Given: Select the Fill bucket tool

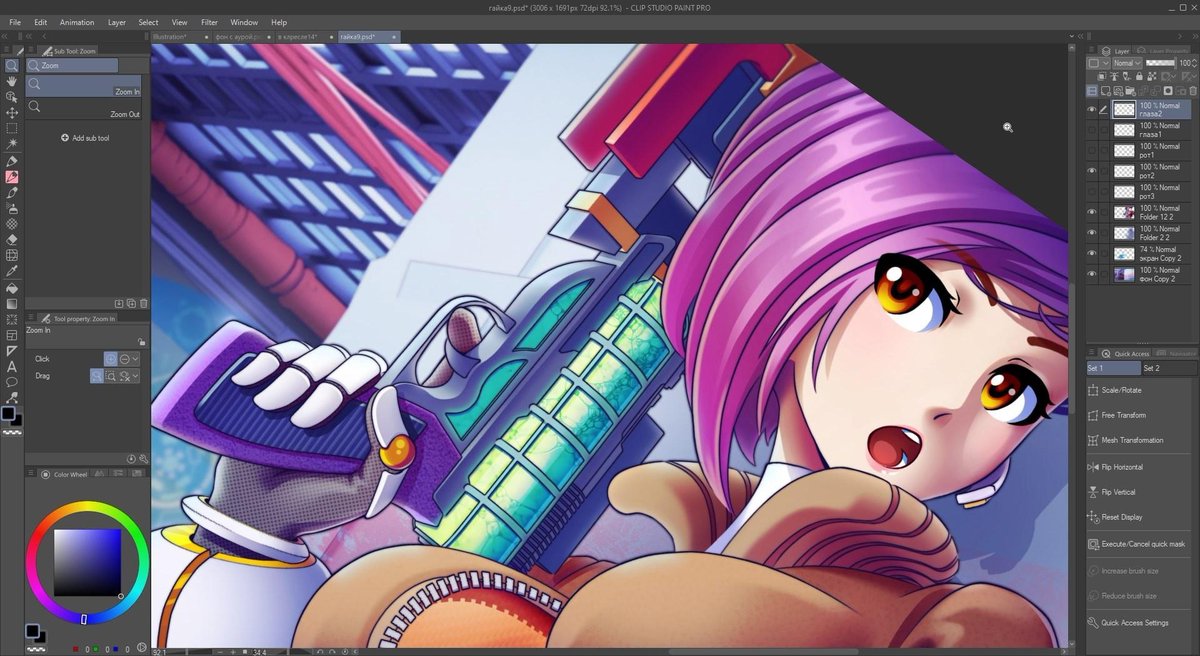Looking at the screenshot, I should (12, 288).
